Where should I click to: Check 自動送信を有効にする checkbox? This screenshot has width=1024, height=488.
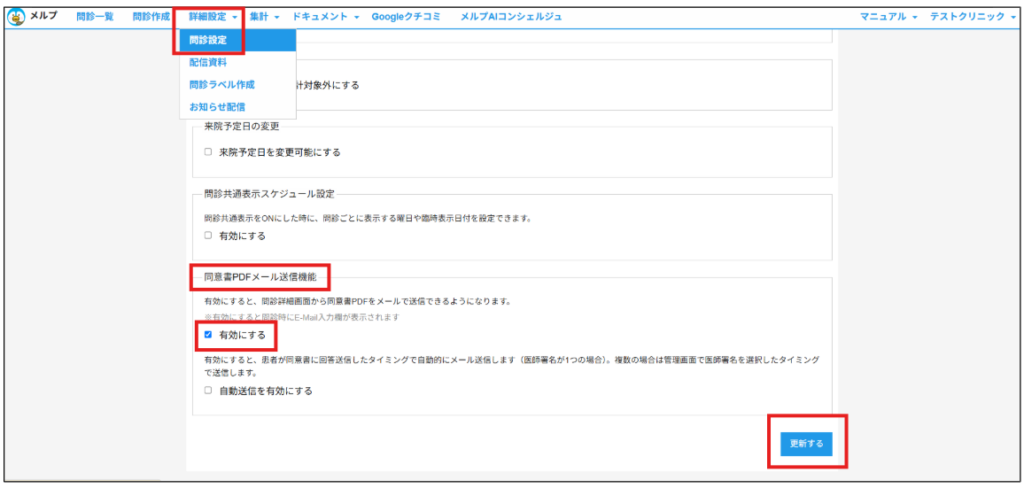pyautogui.click(x=208, y=391)
